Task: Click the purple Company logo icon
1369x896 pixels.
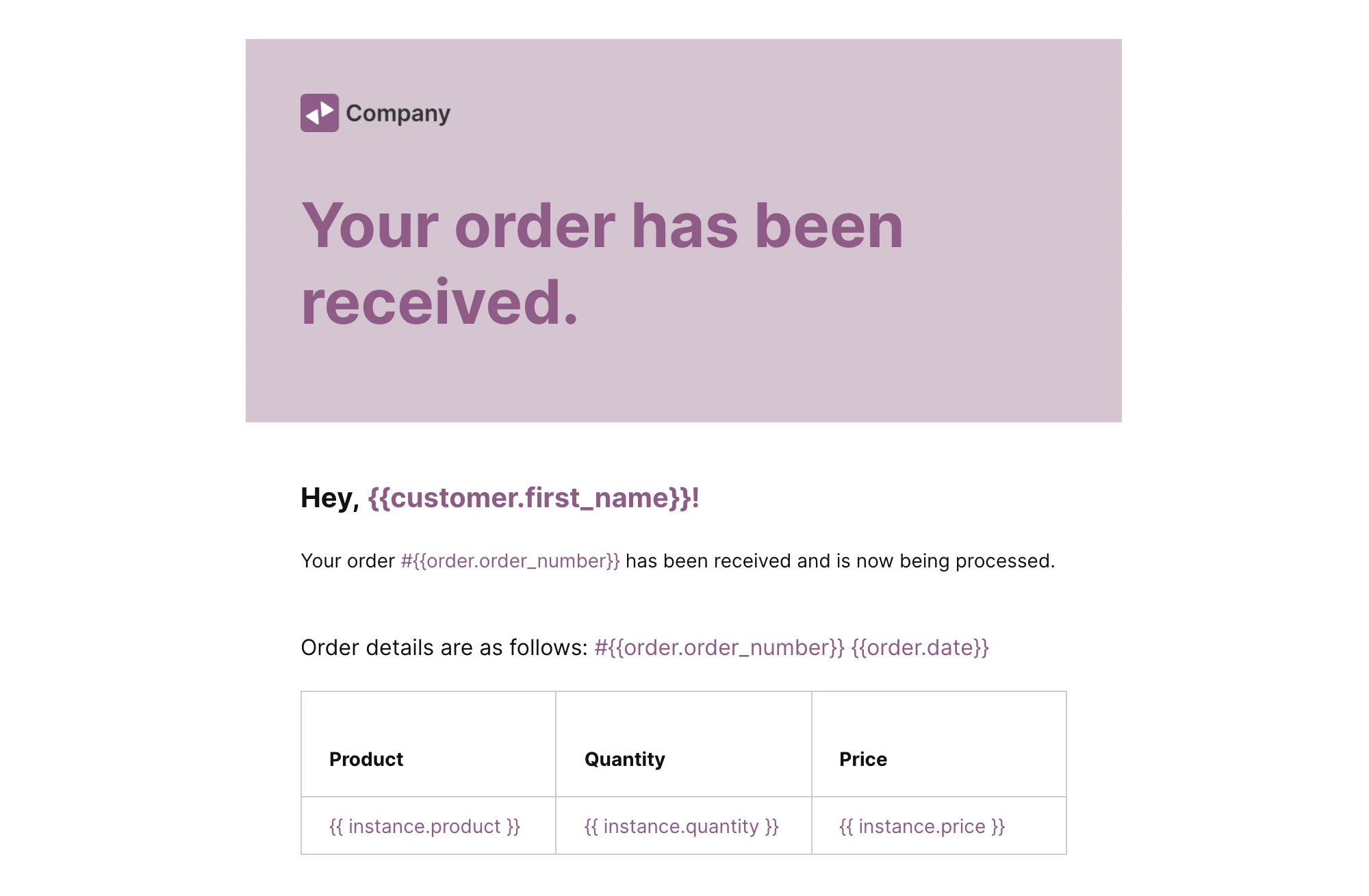Action: pos(319,113)
